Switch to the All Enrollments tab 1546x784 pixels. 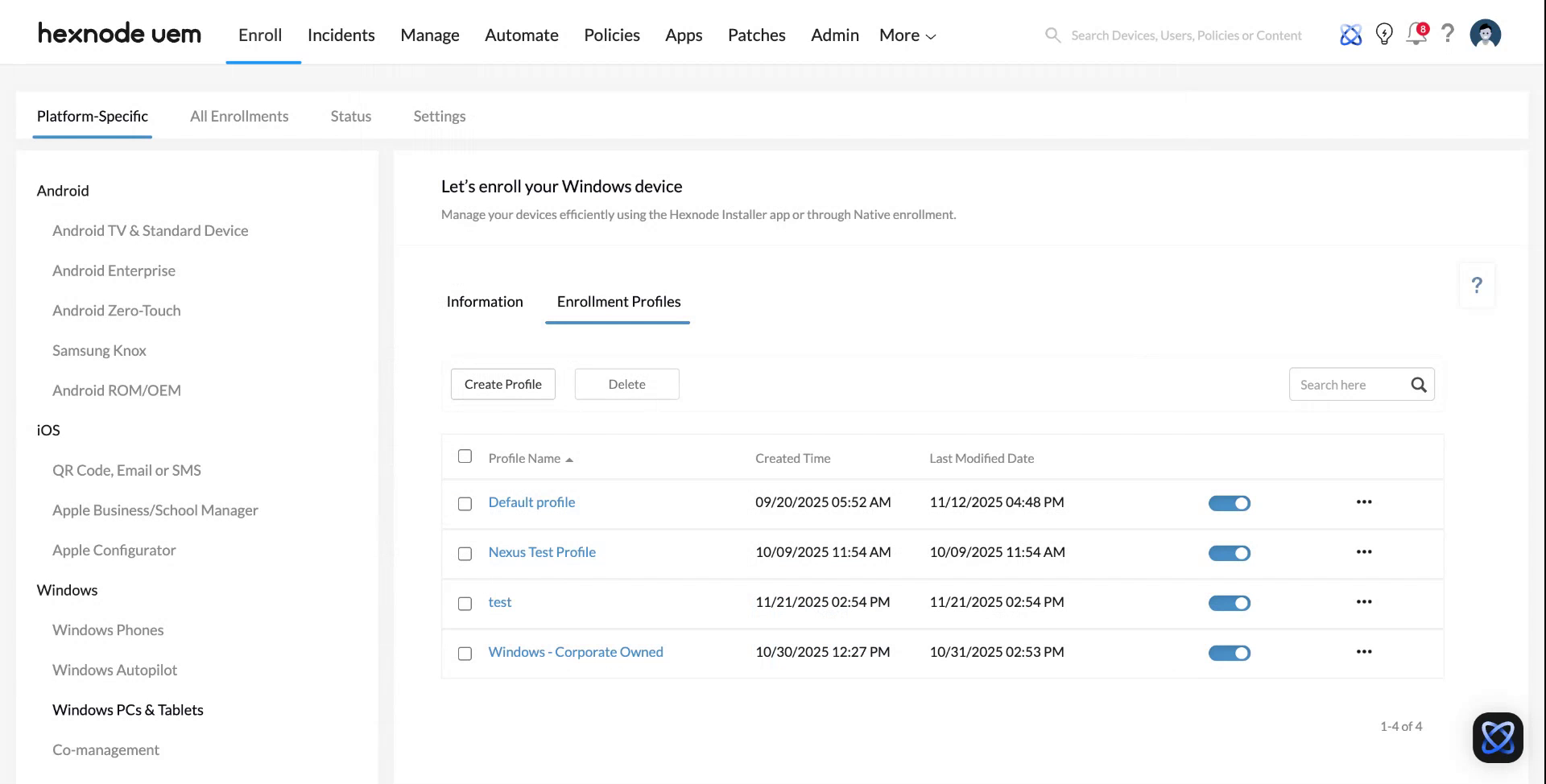(239, 116)
